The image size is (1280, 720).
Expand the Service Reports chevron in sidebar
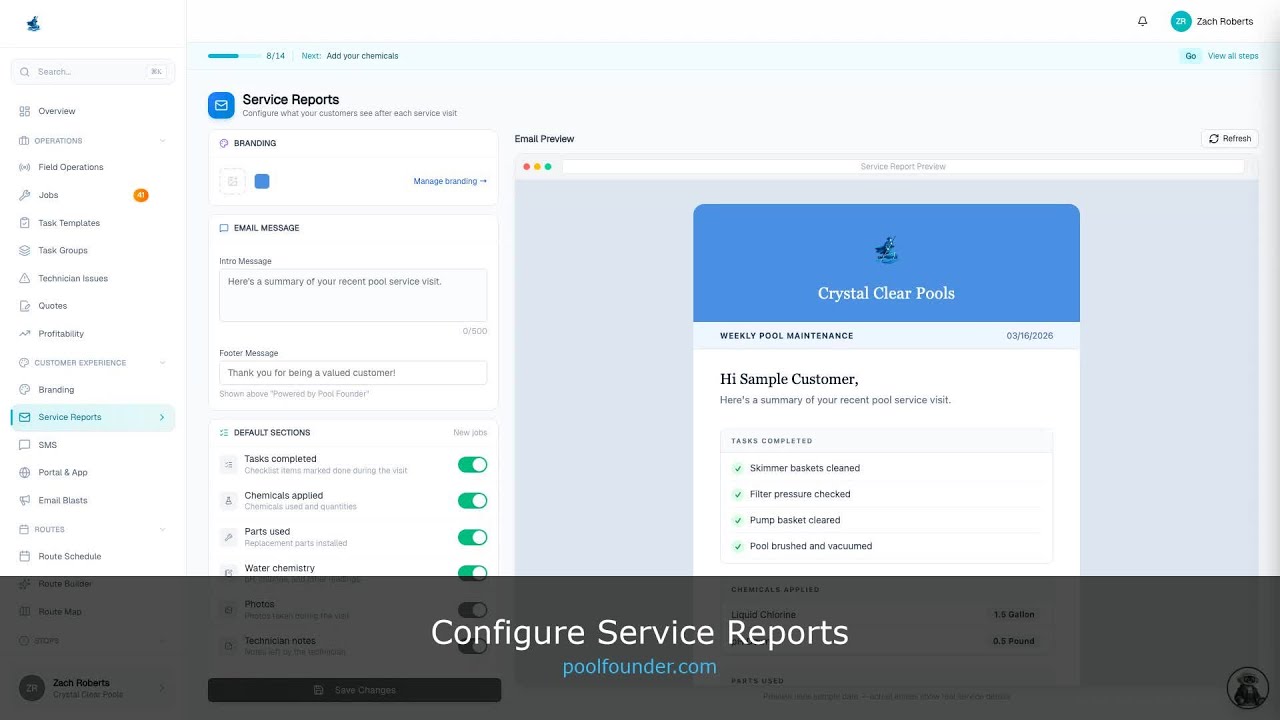[x=162, y=417]
